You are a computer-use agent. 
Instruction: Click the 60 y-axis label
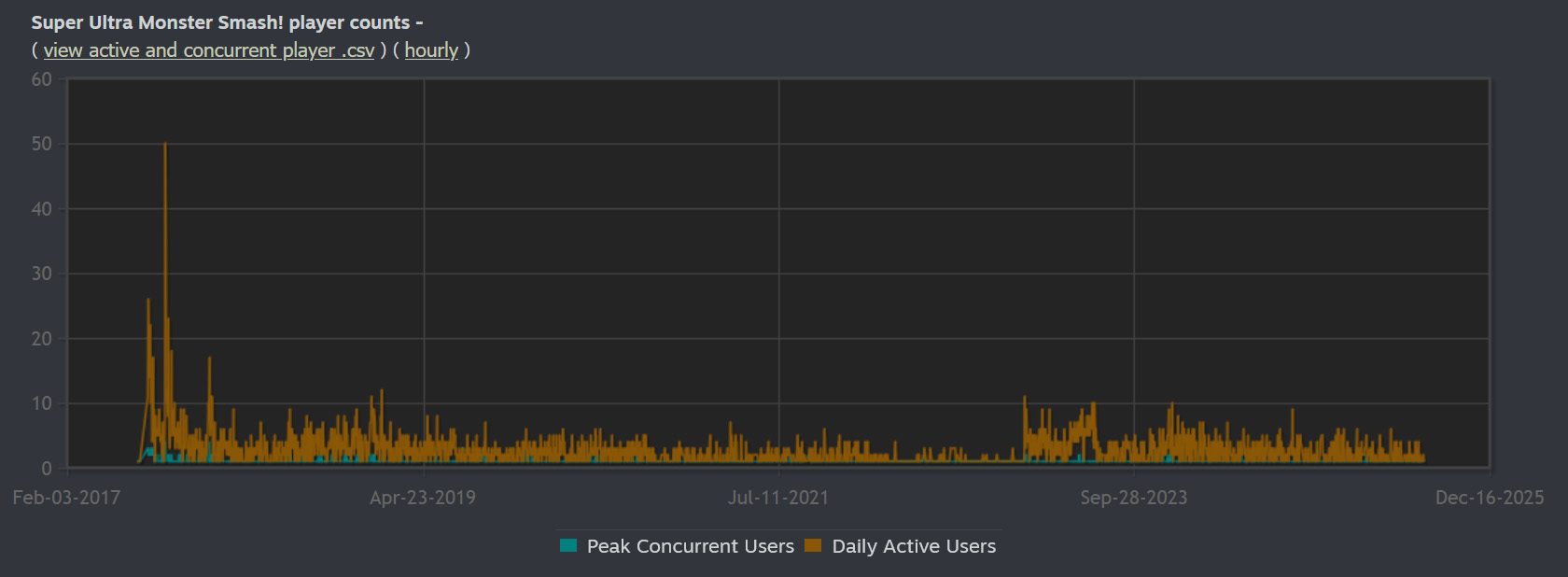point(42,79)
